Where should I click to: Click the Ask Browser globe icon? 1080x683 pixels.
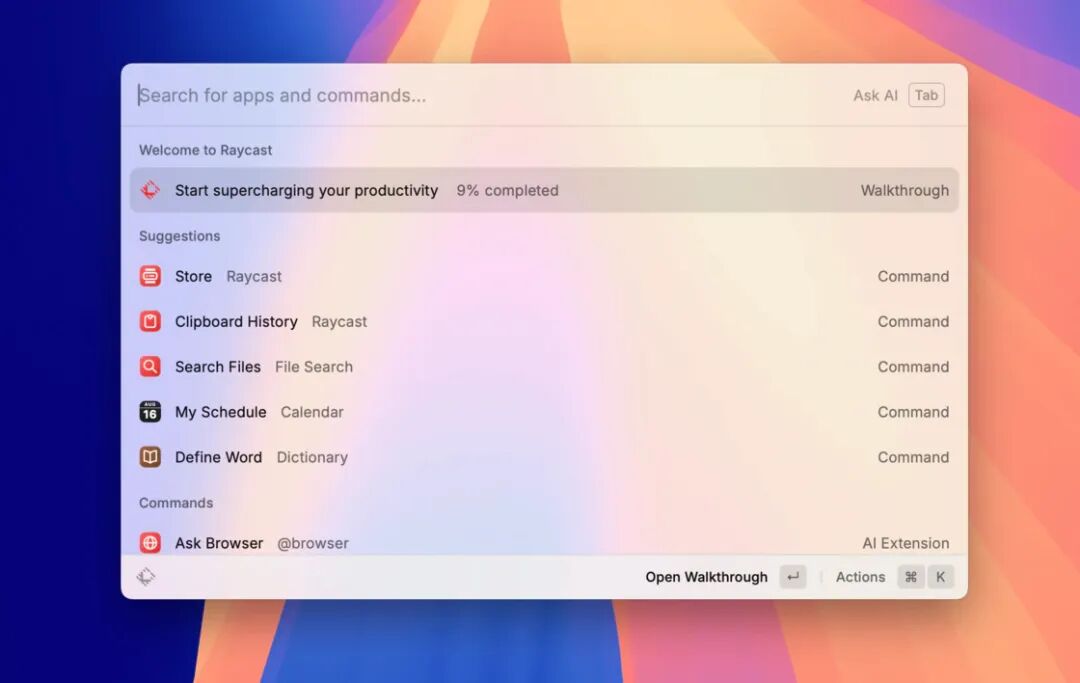(150, 543)
